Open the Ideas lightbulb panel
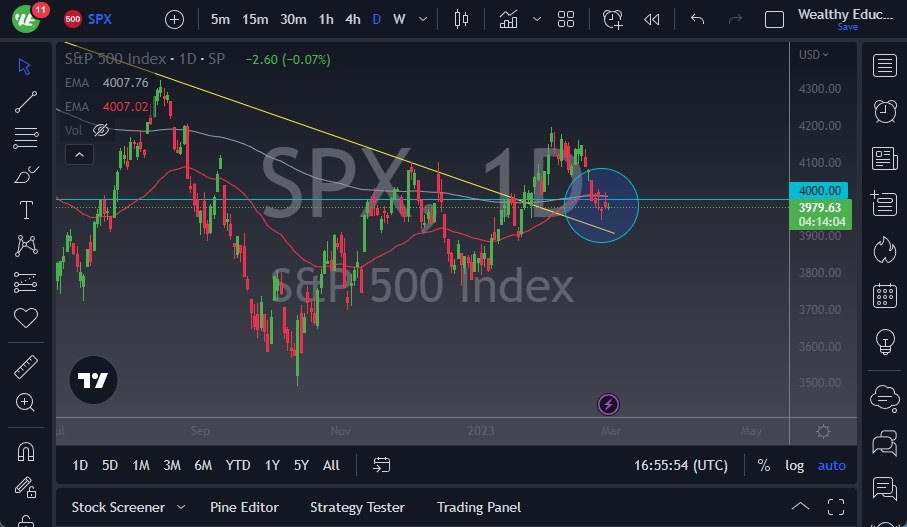 (x=884, y=341)
